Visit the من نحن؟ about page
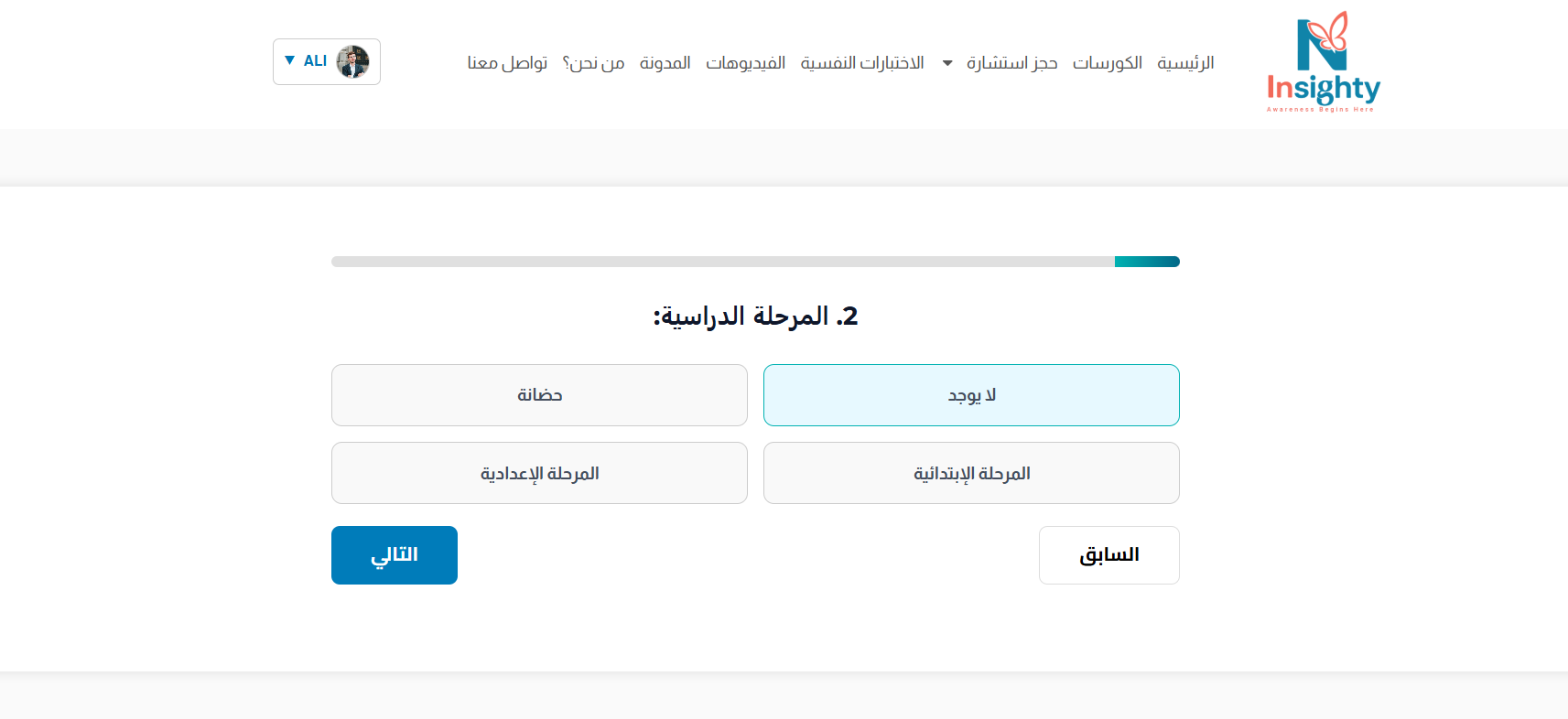 pos(593,63)
